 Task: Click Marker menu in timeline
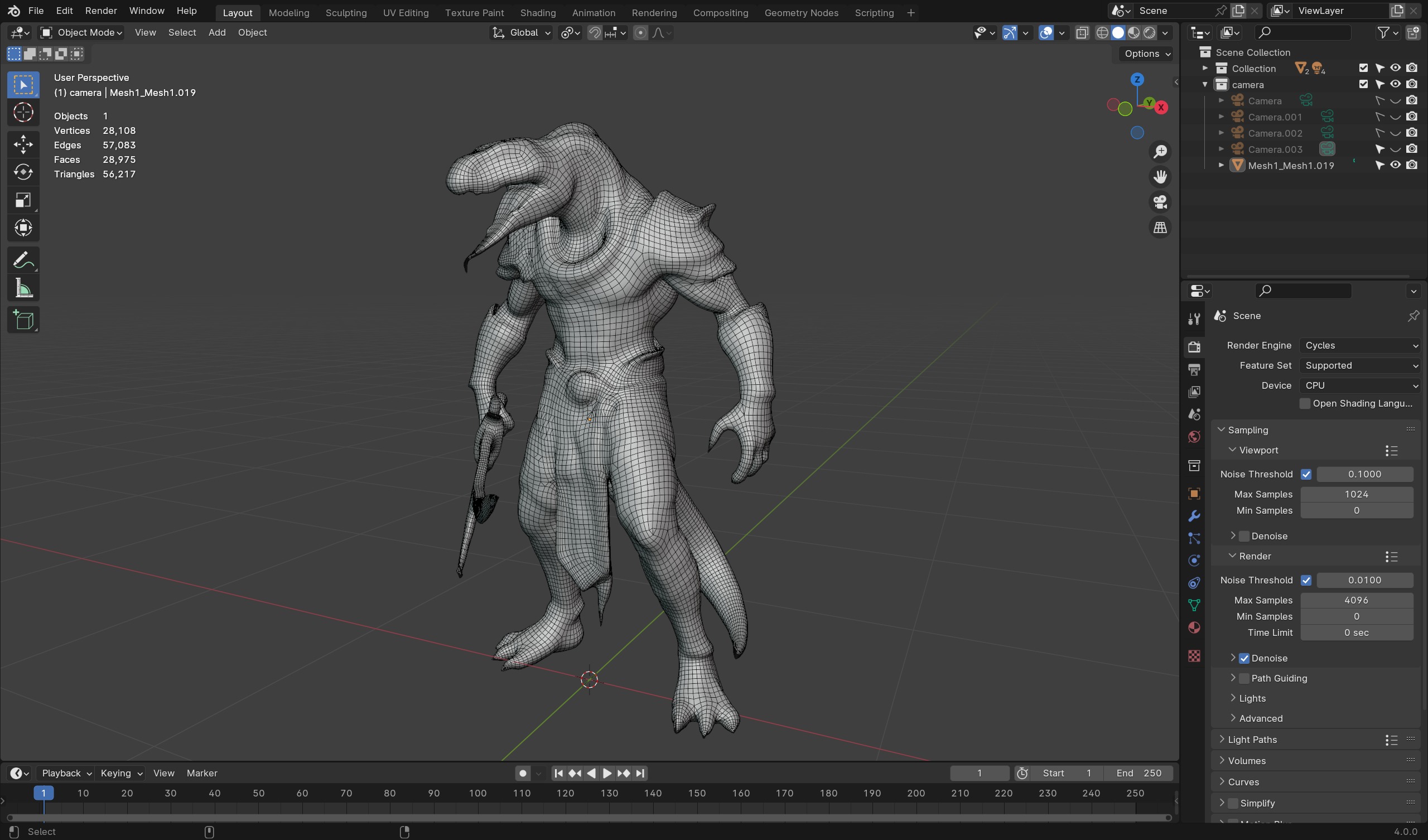pos(202,773)
